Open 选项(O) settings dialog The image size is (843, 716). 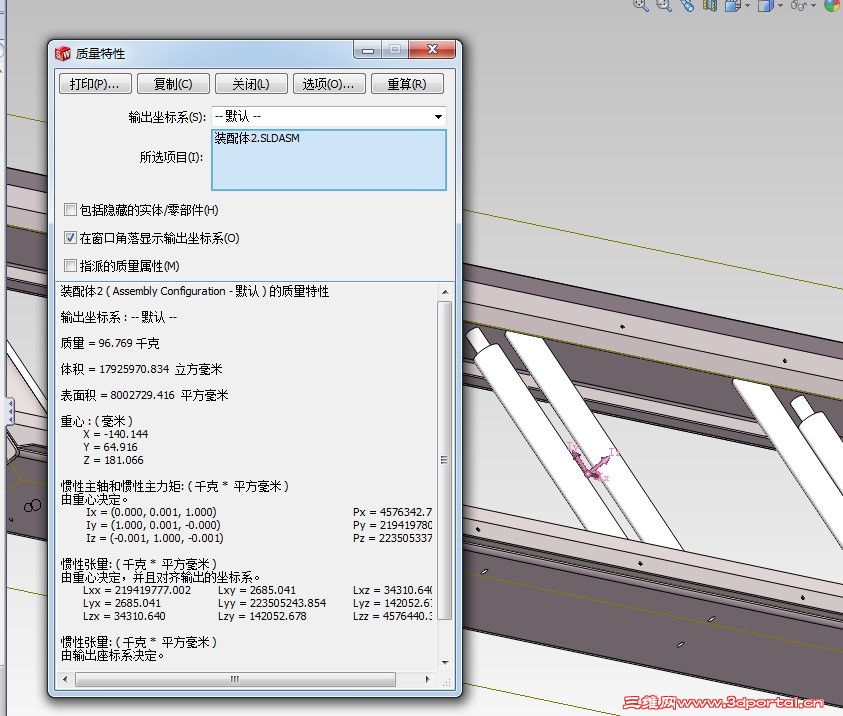tap(329, 83)
